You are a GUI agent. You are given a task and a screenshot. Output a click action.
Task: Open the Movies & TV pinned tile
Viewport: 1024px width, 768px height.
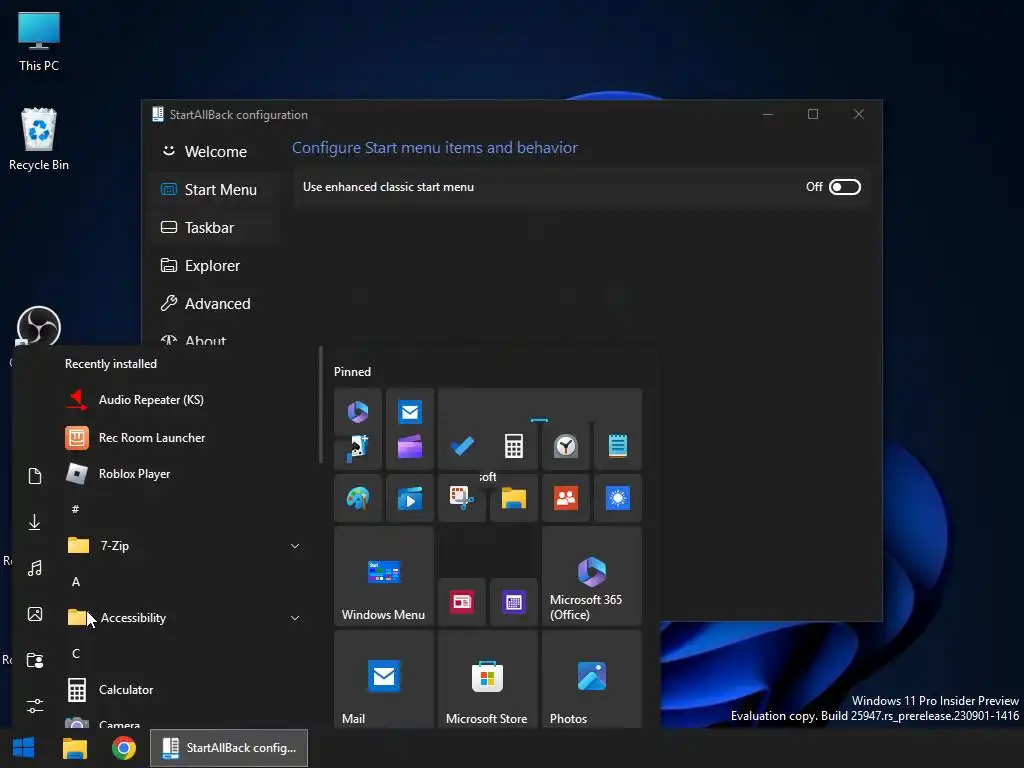coord(410,498)
